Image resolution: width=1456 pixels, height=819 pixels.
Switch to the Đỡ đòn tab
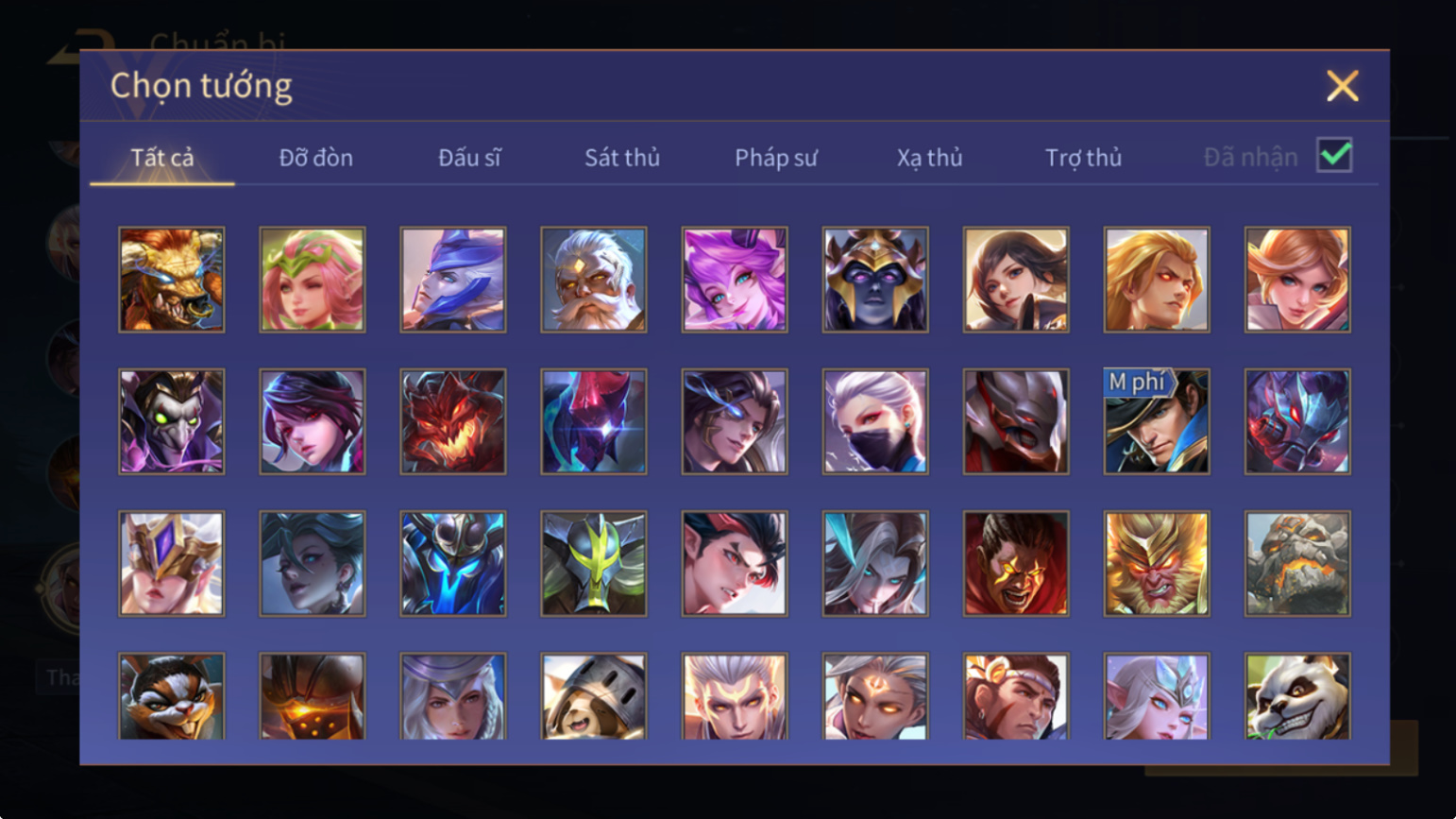coord(316,158)
